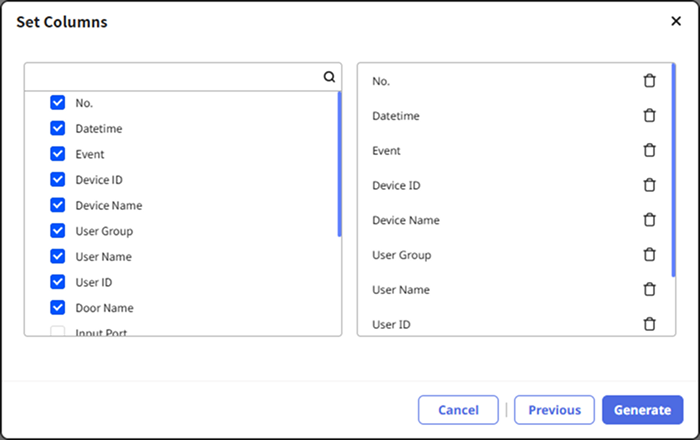Go back with the Previous button
The height and width of the screenshot is (440, 700).
[554, 410]
